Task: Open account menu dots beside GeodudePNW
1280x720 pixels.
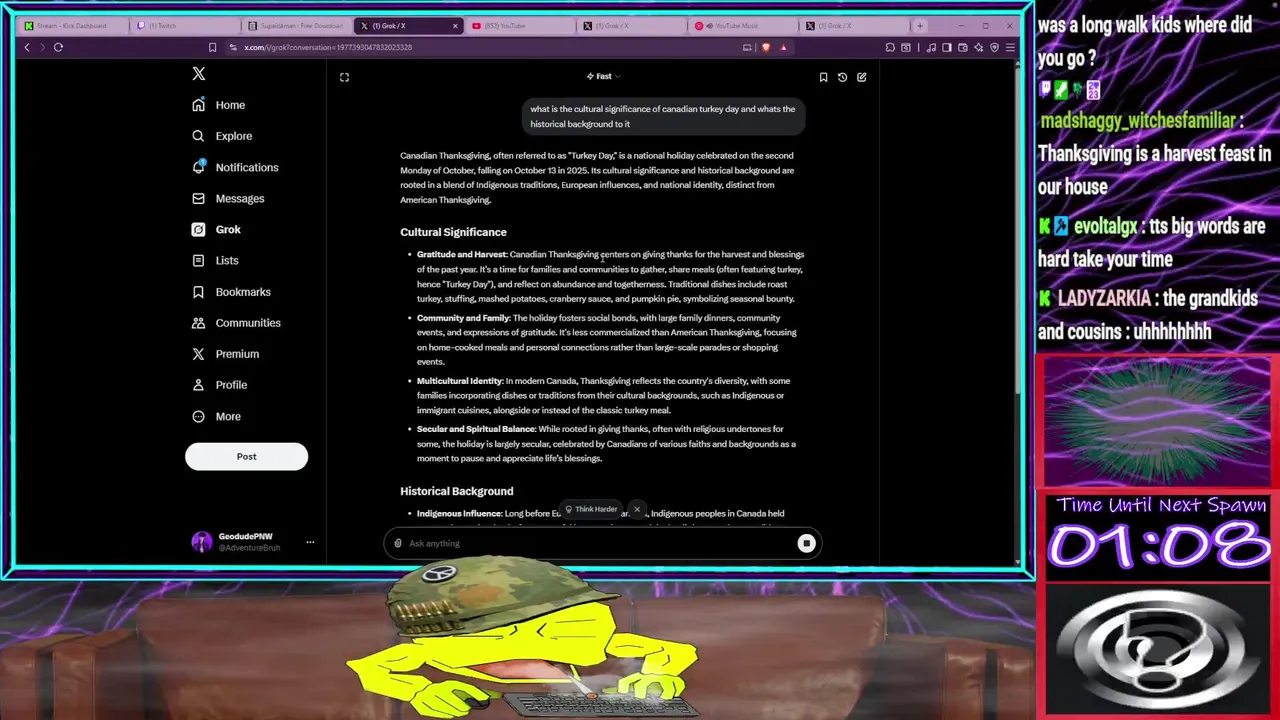Action: [x=310, y=542]
